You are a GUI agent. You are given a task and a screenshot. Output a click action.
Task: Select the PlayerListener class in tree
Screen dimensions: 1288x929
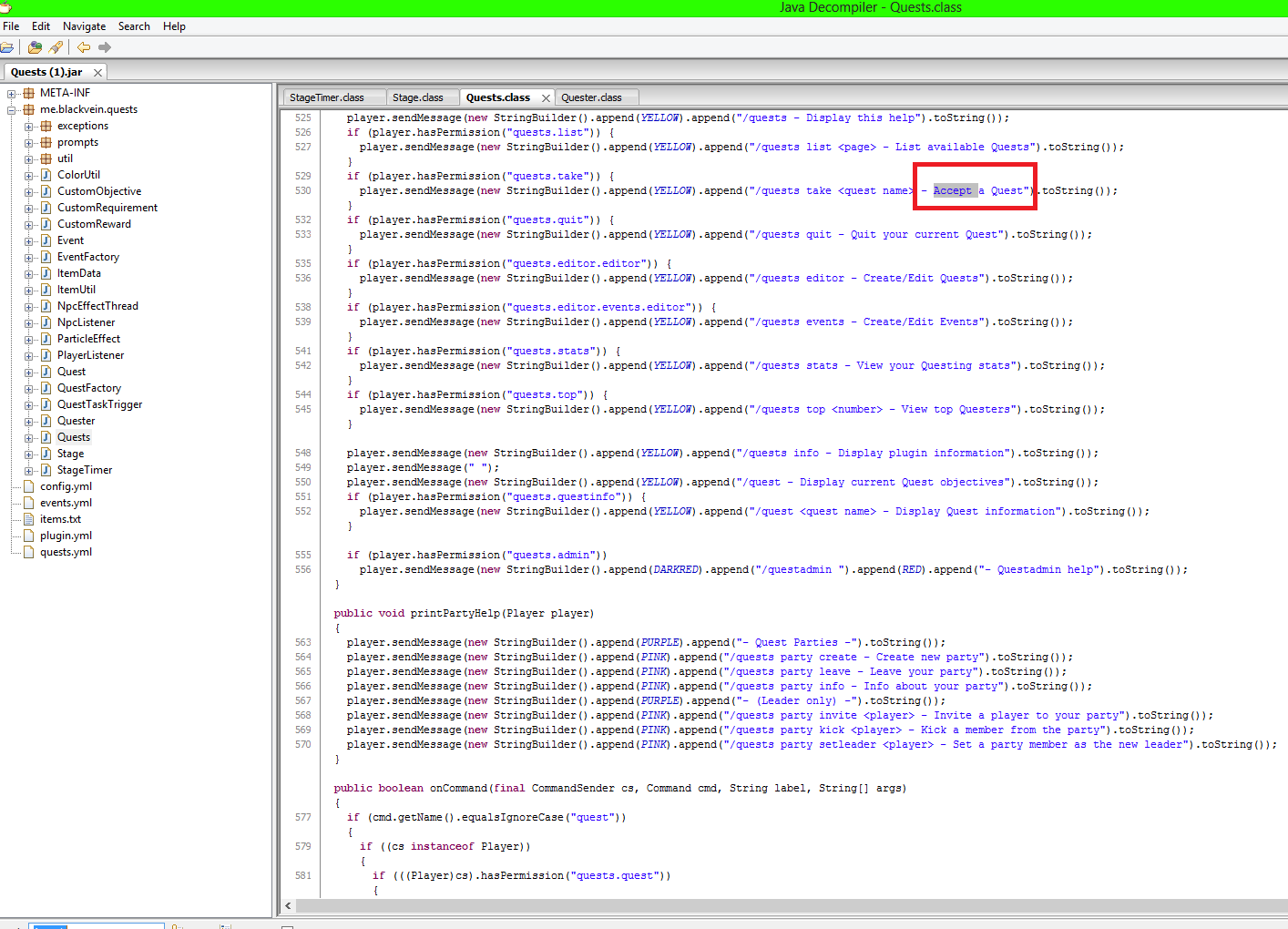pos(90,355)
